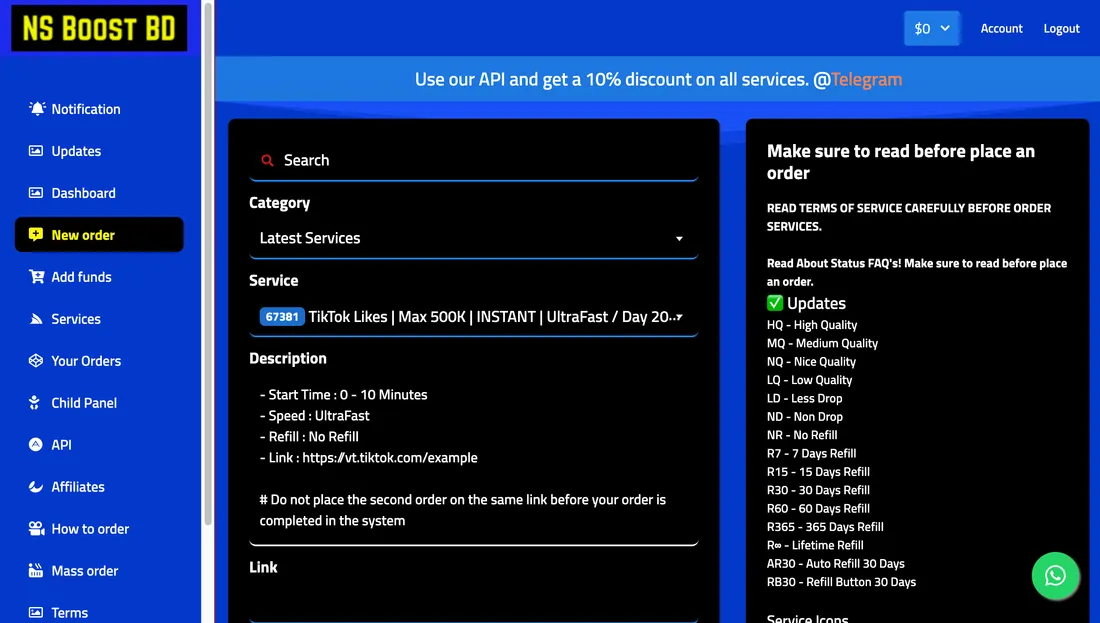
Task: Click 'AR30 - Auto Refill 30 Days' text
Action: click(x=836, y=563)
